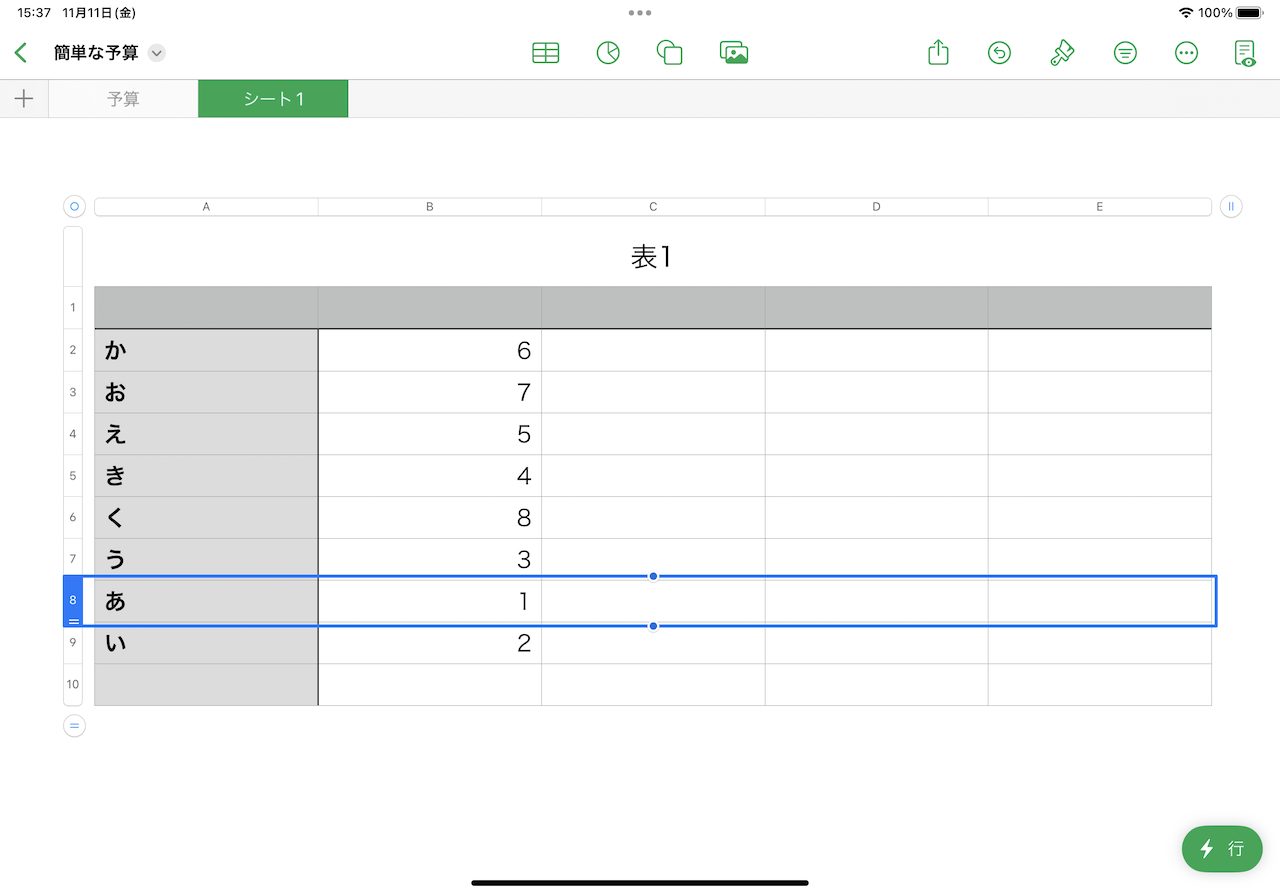Open the shapes insert menu
The width and height of the screenshot is (1280, 894).
pos(670,53)
